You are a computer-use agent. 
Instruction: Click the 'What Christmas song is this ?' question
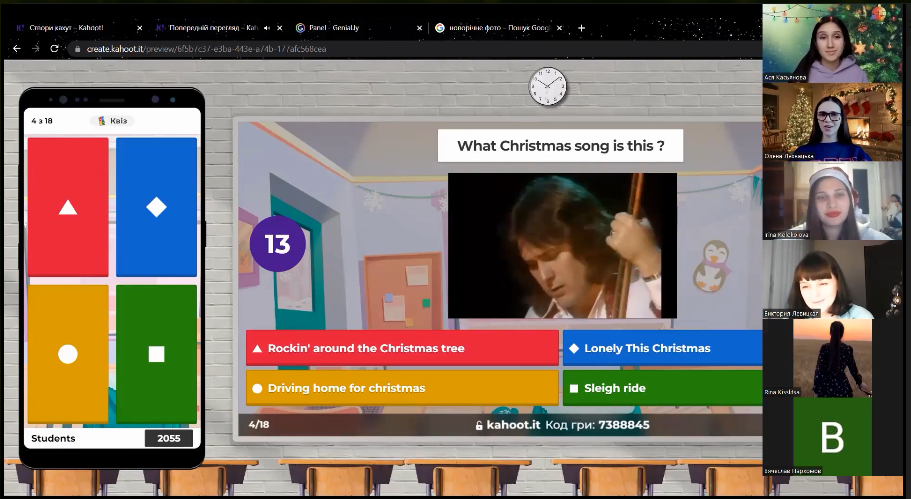[x=561, y=146]
